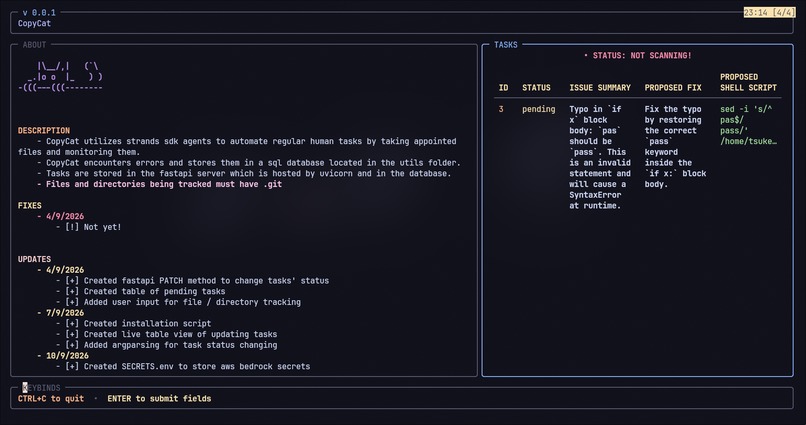Click 'Created fastapi PATCH method' entry

click(x=192, y=281)
